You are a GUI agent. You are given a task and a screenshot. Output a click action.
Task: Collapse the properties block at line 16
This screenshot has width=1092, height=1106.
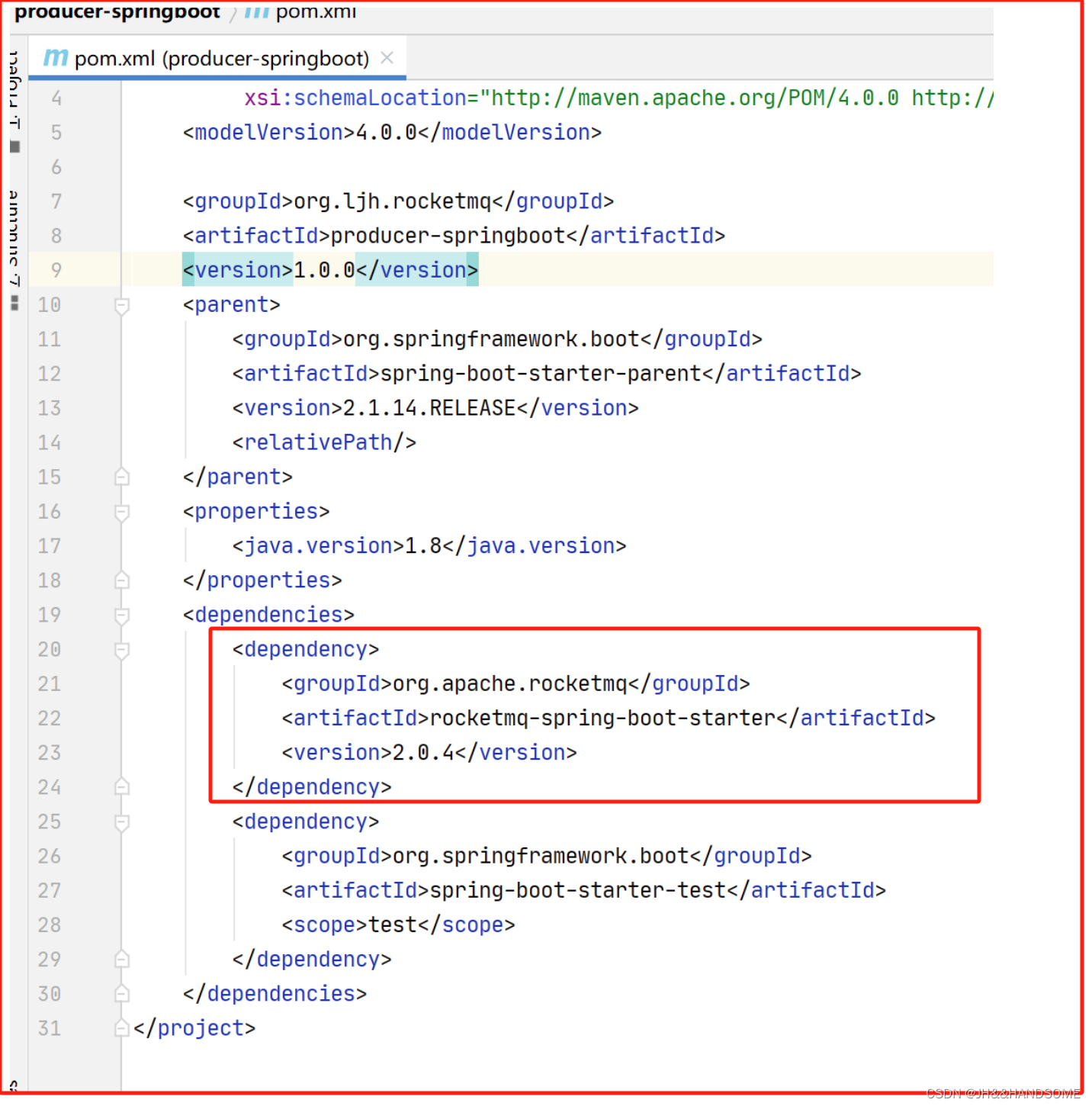121,512
